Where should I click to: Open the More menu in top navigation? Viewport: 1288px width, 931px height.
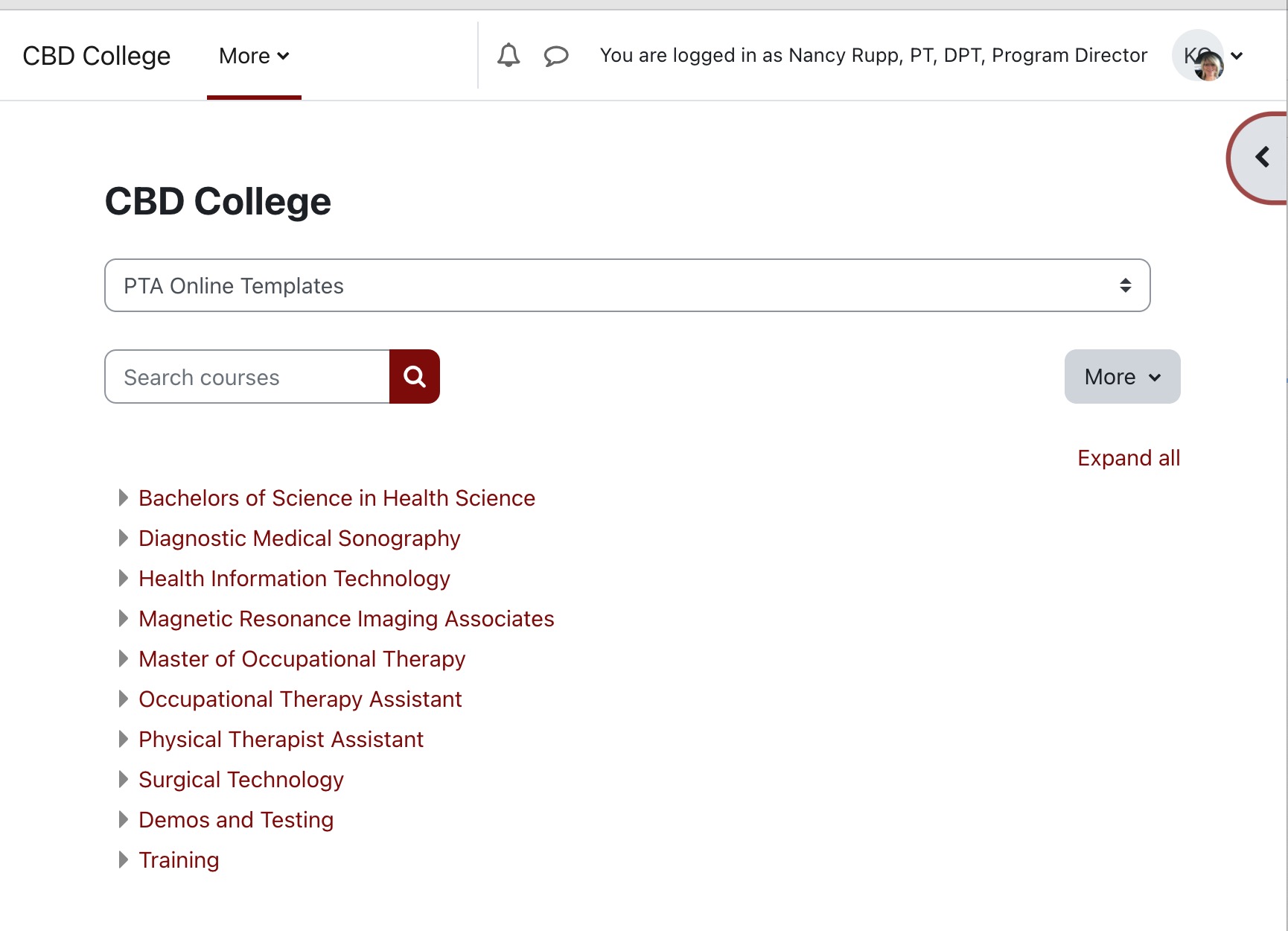(254, 56)
